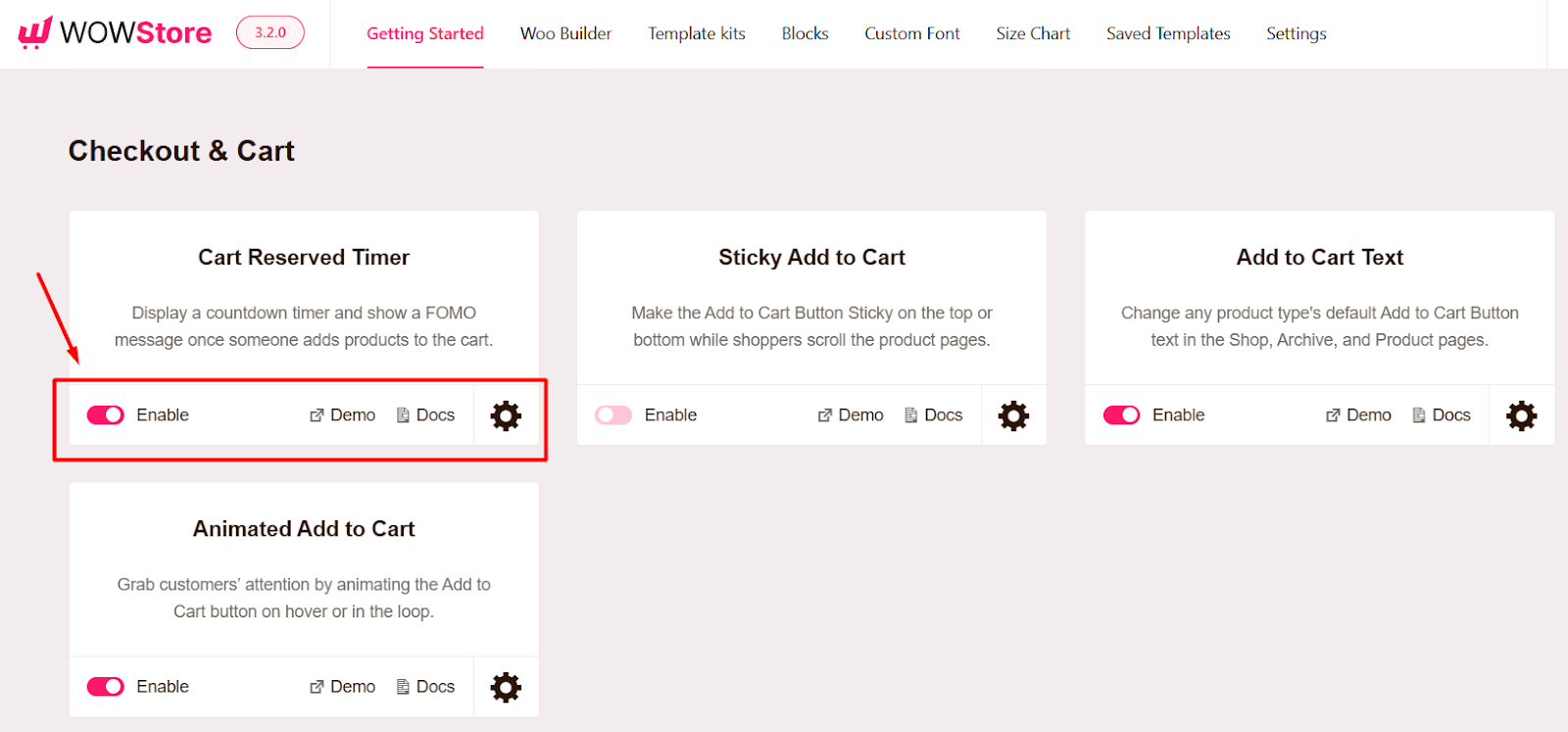Open the Template kits tab
This screenshot has height=732, width=1568.
pyautogui.click(x=695, y=32)
